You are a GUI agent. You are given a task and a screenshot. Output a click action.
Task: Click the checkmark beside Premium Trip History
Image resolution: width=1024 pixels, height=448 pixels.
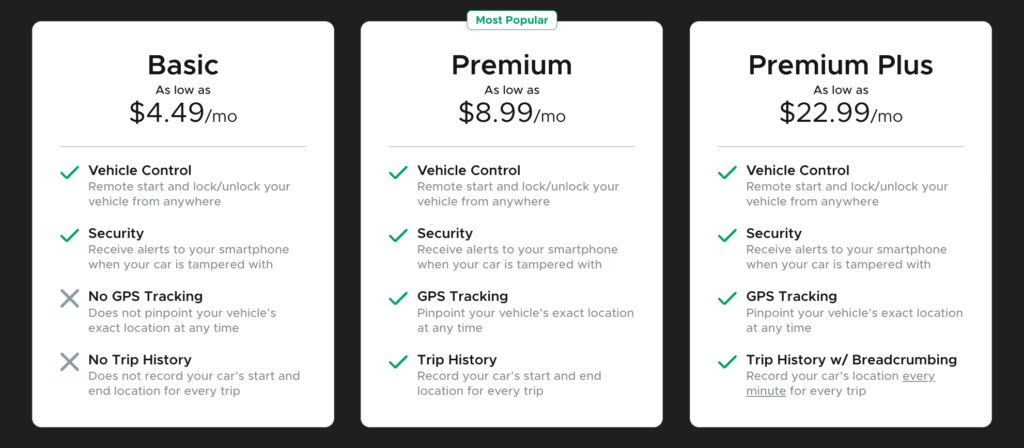point(399,361)
